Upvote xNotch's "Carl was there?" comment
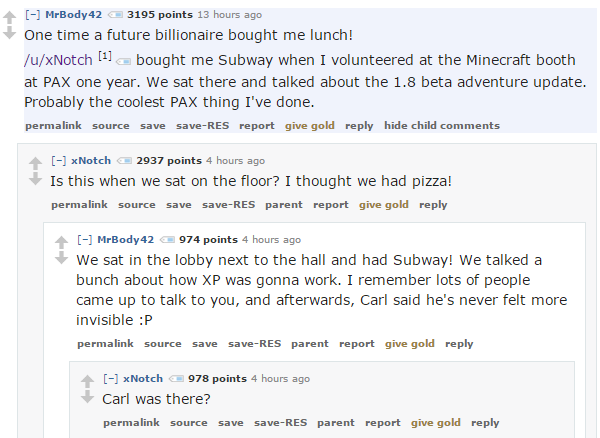Image resolution: width=600 pixels, height=438 pixels. [x=87, y=380]
